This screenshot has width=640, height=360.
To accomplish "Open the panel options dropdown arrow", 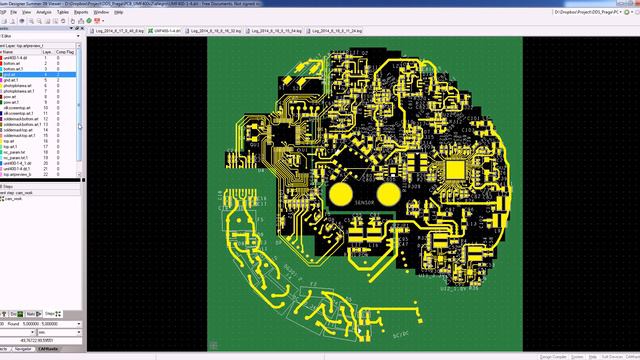I will 71,28.
